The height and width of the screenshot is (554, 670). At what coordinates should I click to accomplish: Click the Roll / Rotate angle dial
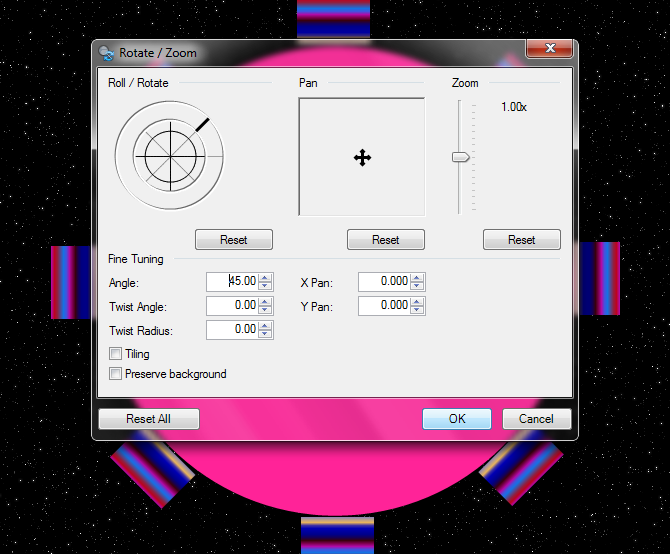click(169, 155)
